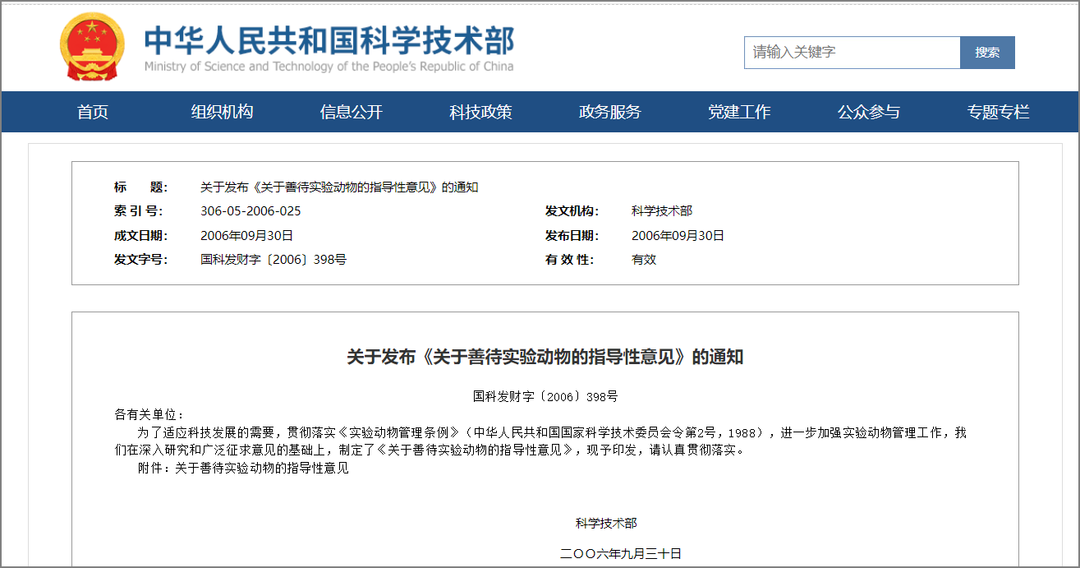Click the 搜索 search button

987,52
